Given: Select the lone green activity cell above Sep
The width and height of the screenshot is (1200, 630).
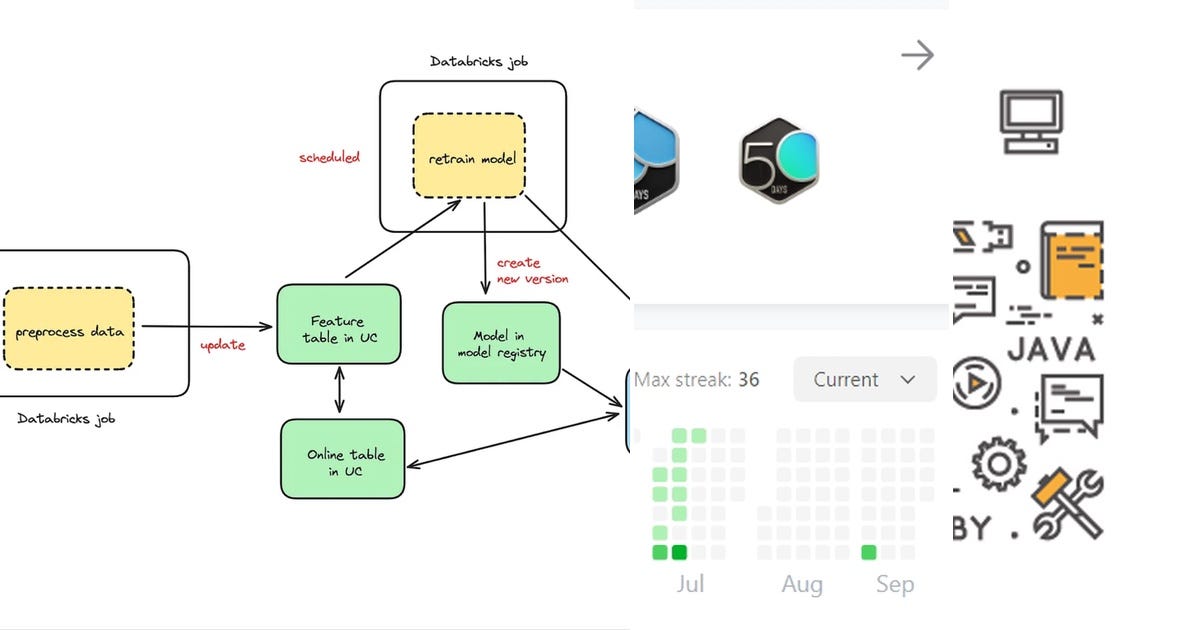Looking at the screenshot, I should tap(868, 552).
